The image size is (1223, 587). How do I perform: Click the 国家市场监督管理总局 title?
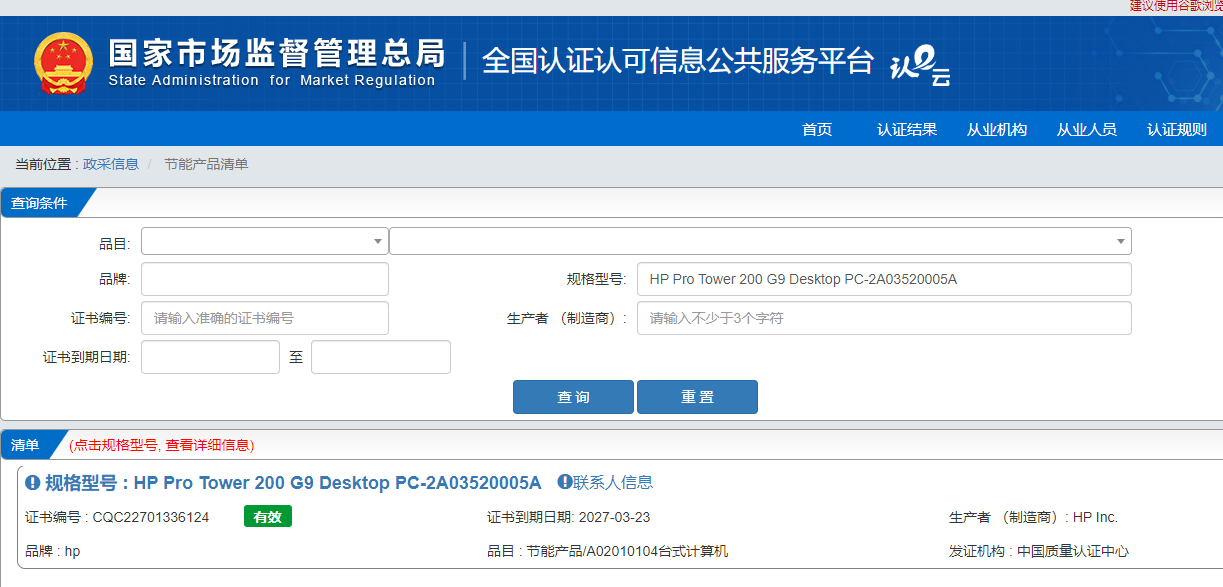276,52
